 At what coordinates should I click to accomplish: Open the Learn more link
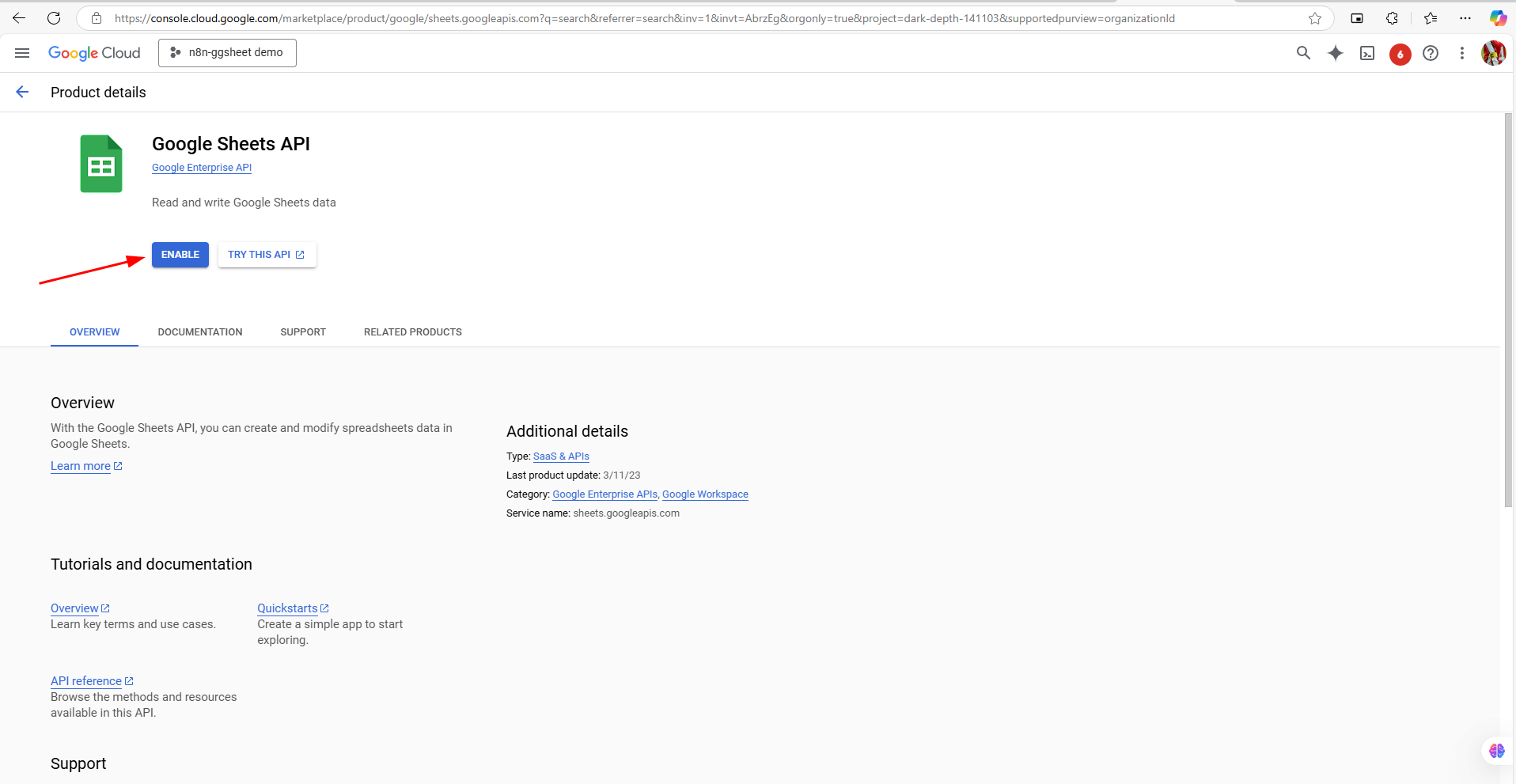pos(86,466)
